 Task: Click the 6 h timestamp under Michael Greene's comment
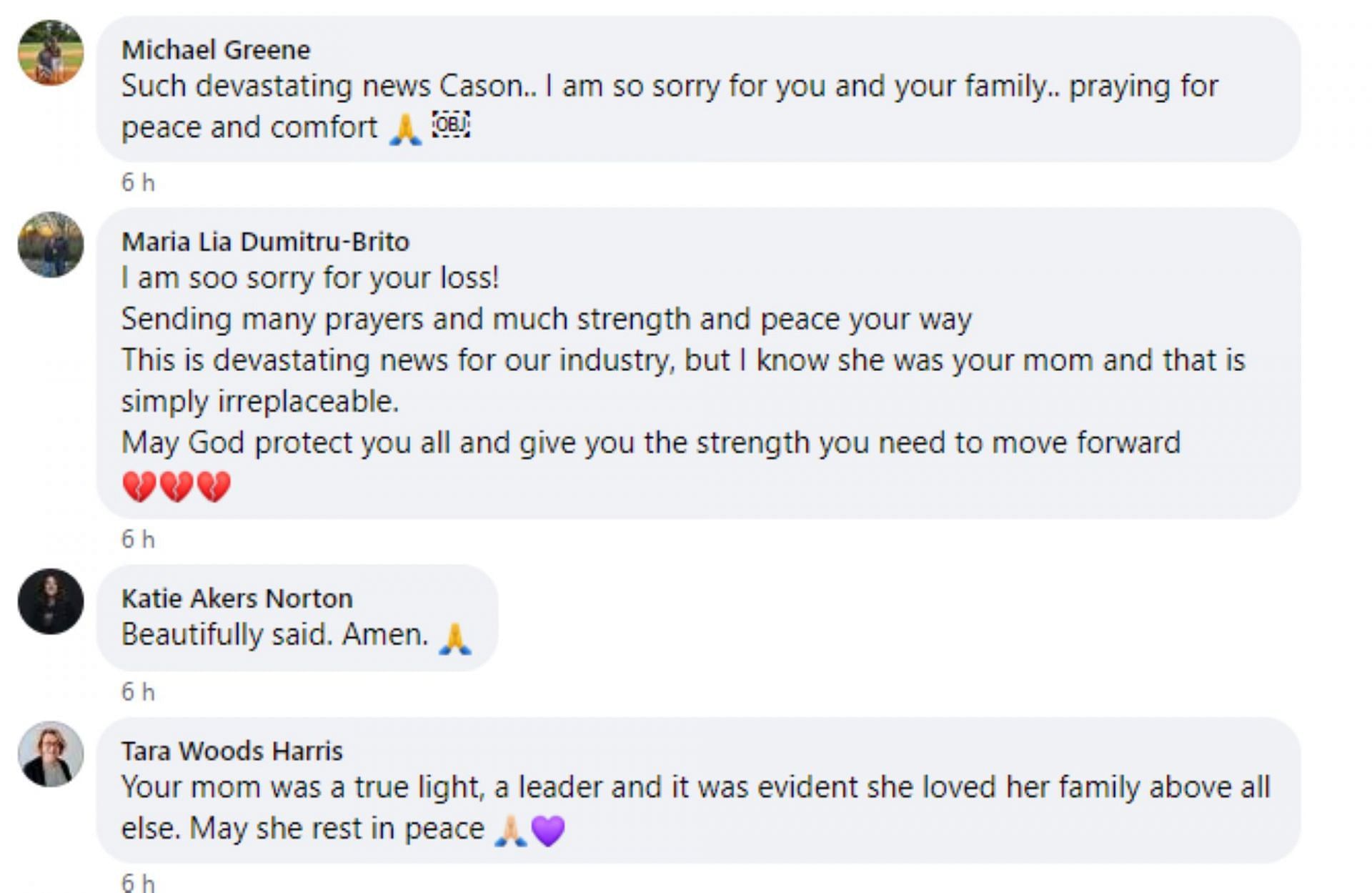138,183
